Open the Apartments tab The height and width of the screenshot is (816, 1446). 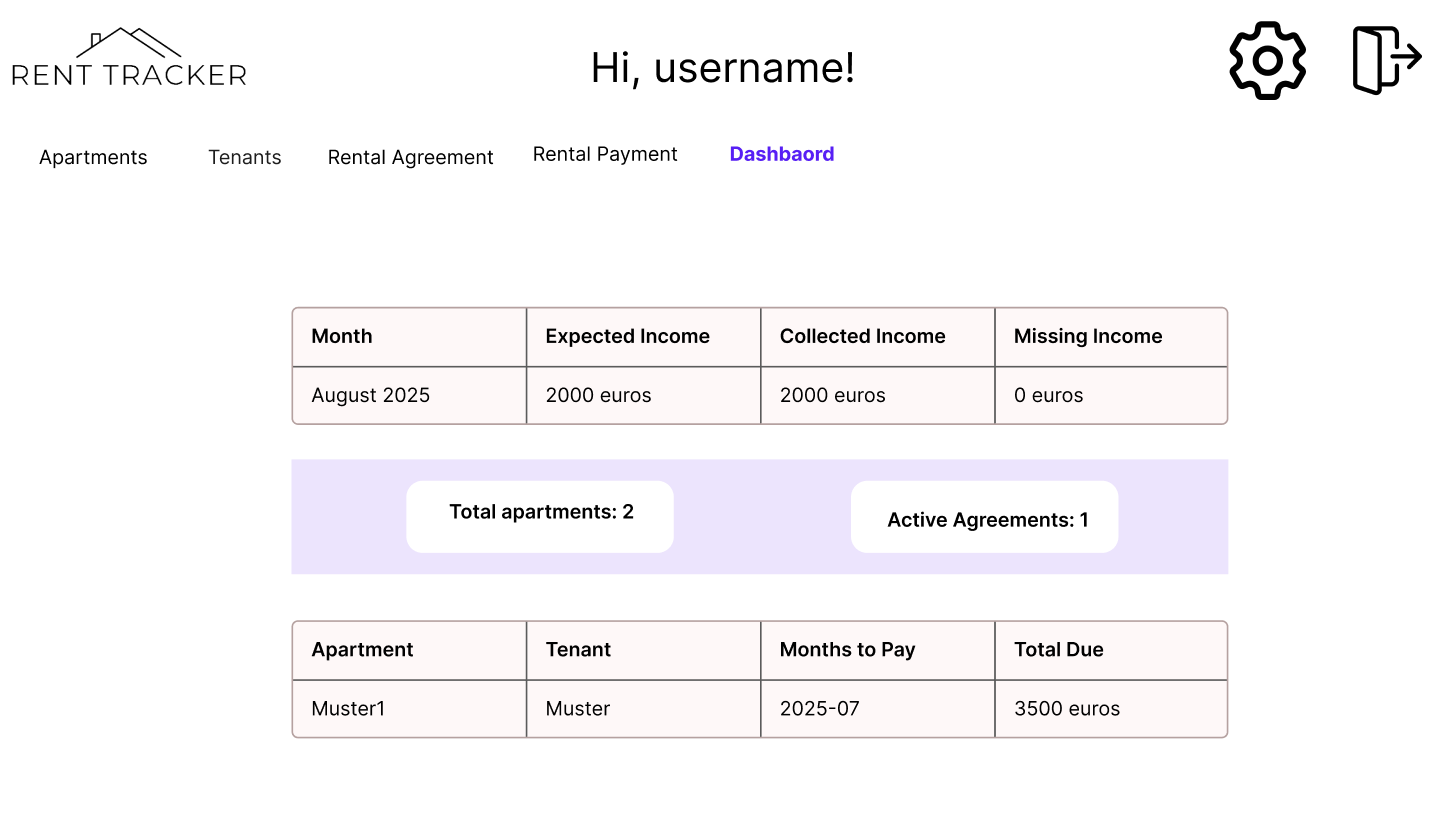coord(93,157)
